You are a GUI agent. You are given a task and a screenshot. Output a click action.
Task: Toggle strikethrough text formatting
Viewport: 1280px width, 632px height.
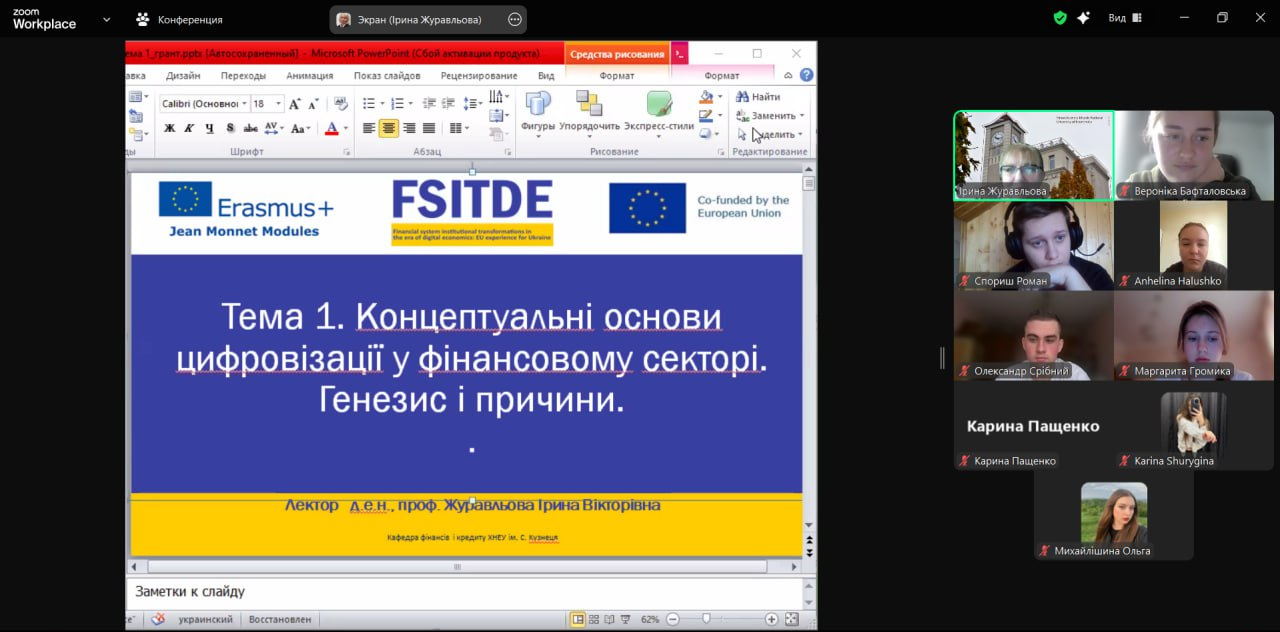[x=250, y=128]
